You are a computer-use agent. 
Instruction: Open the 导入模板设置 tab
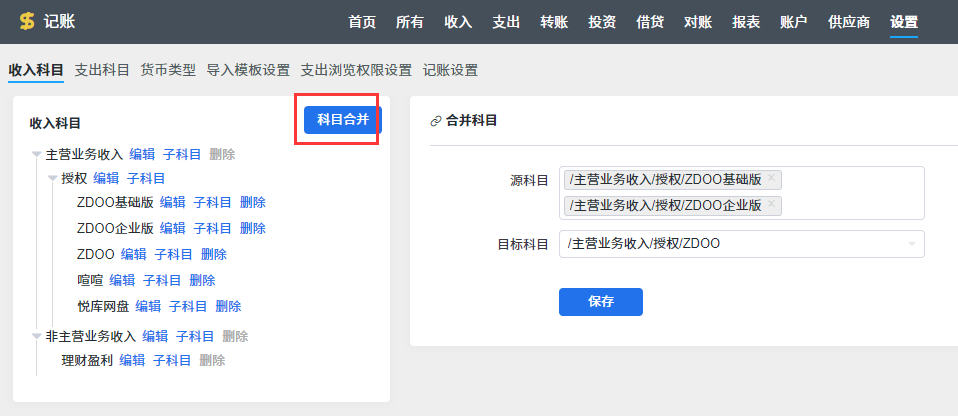[x=248, y=70]
